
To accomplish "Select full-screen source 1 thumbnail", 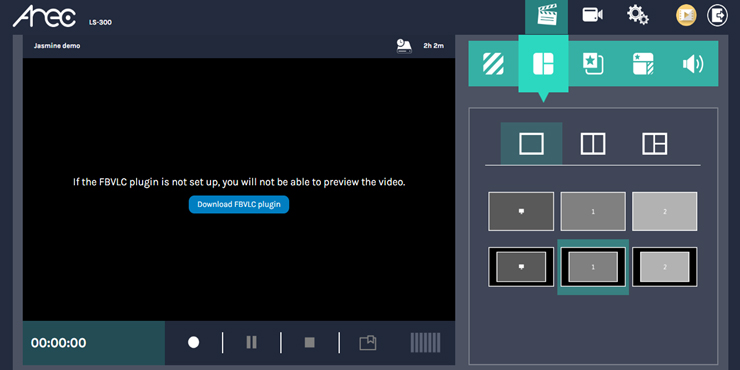I will (x=593, y=211).
